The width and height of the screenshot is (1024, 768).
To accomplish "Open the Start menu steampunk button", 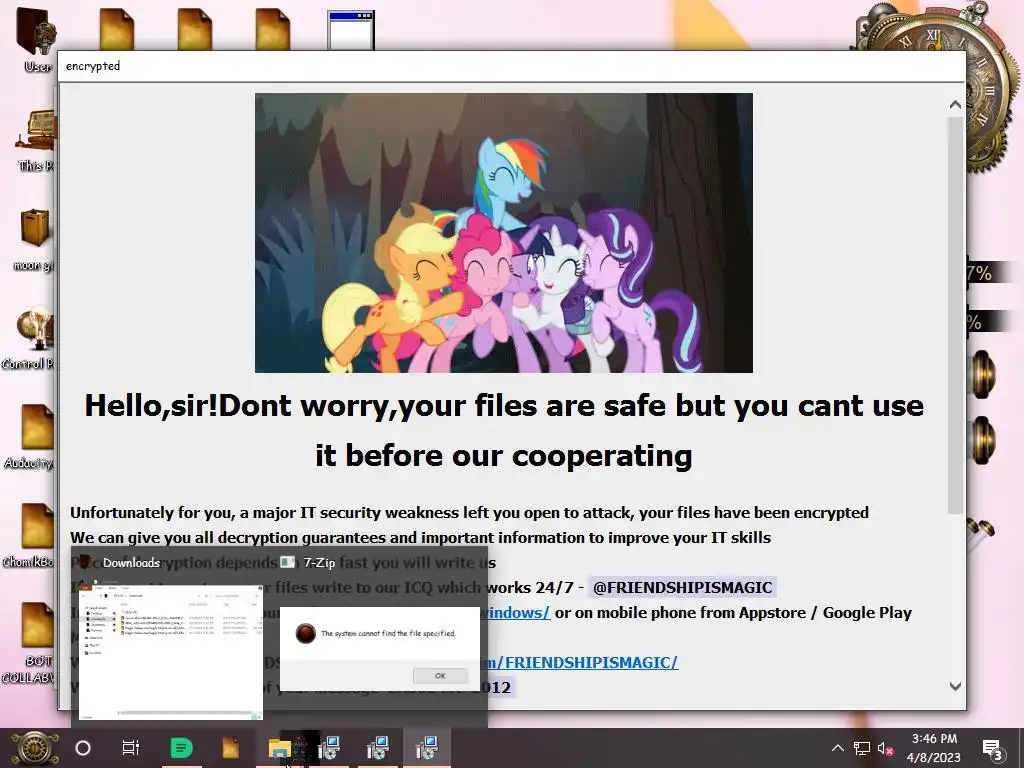I will 35,748.
